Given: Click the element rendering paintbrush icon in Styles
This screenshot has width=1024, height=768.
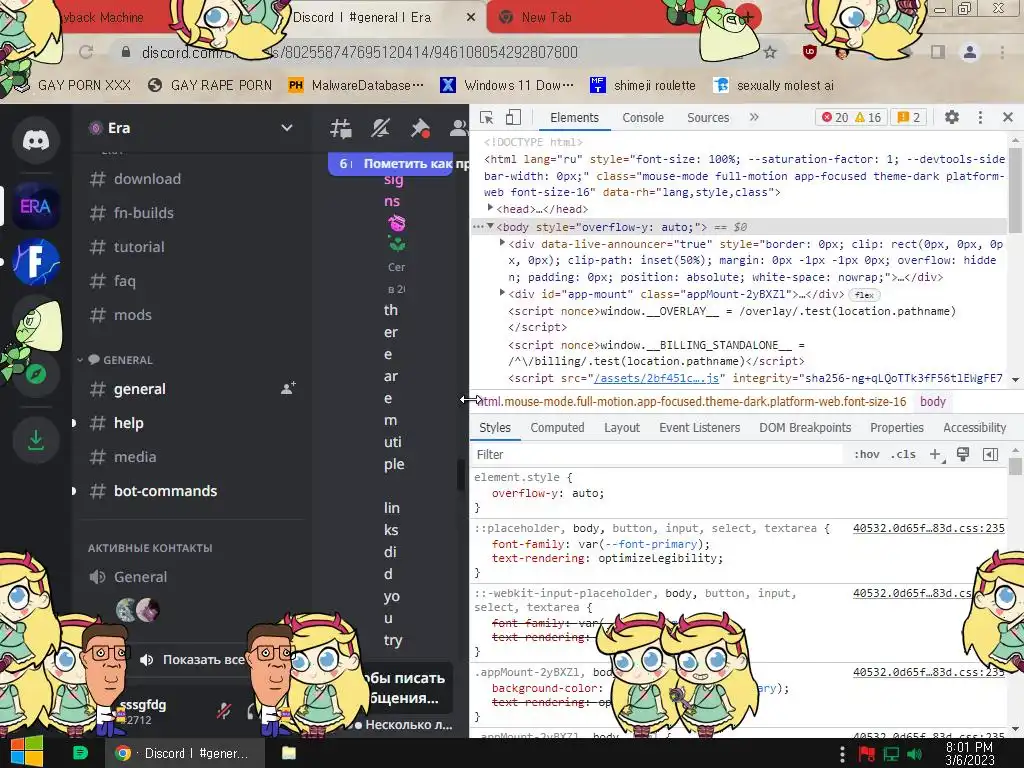Looking at the screenshot, I should (963, 455).
